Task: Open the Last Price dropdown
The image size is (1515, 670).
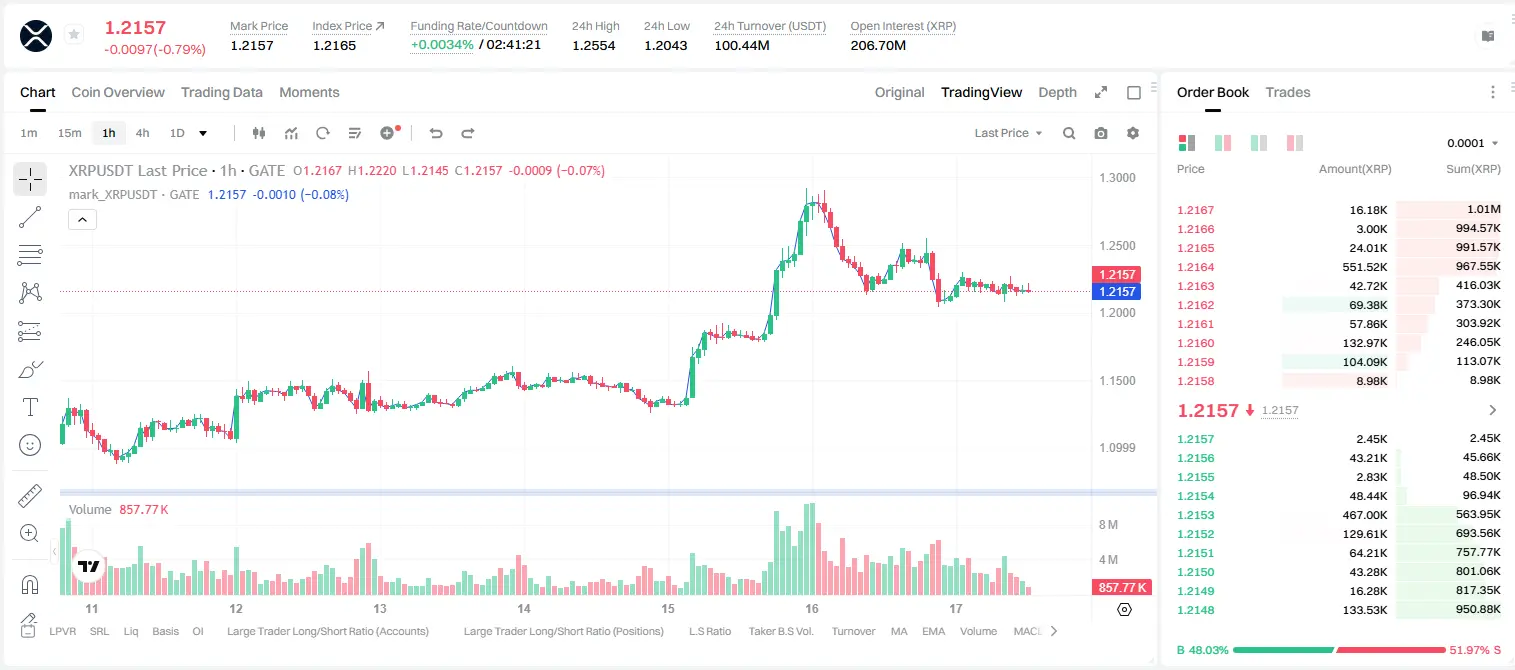Action: coord(1008,133)
